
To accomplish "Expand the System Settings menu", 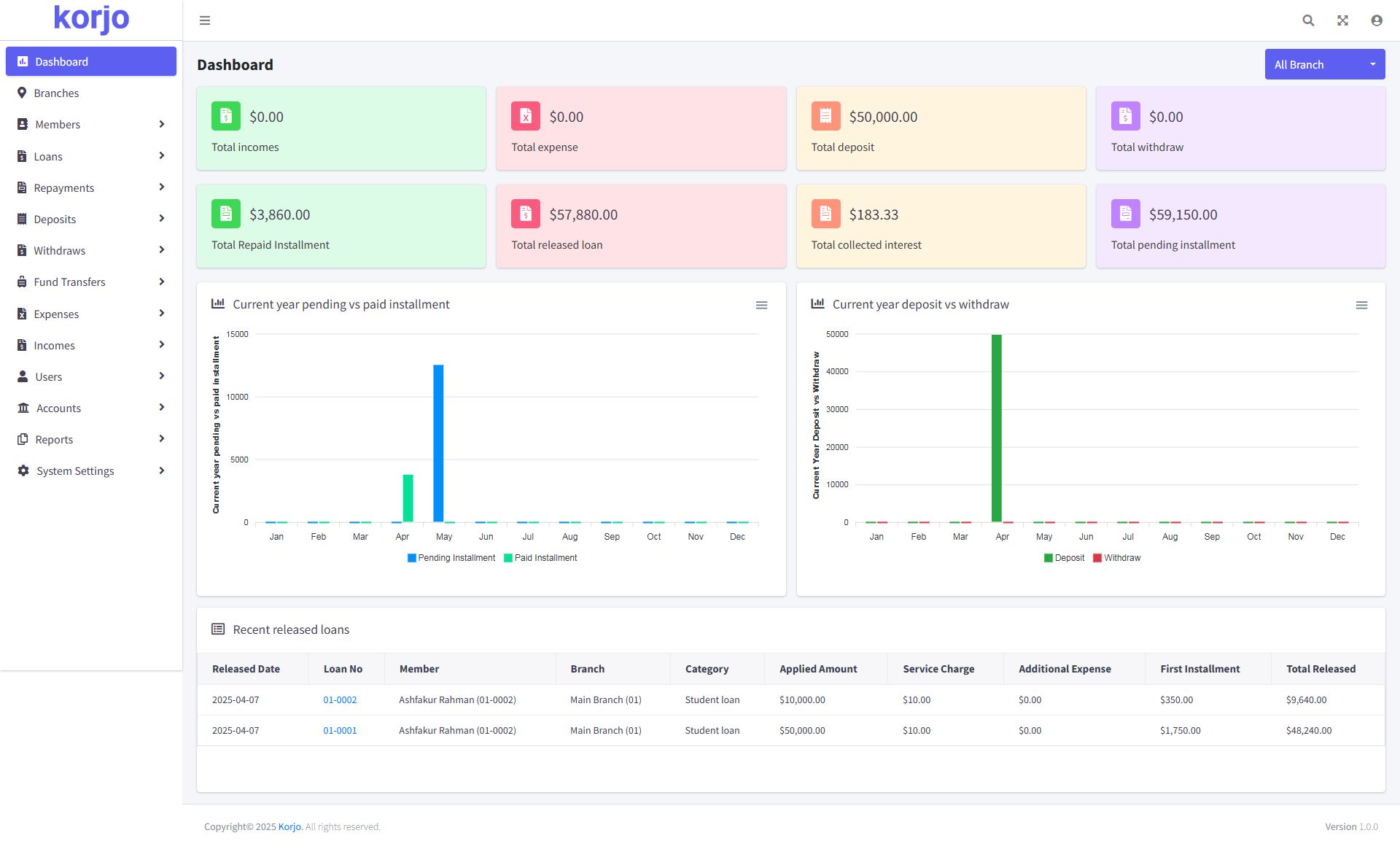I will tap(91, 471).
